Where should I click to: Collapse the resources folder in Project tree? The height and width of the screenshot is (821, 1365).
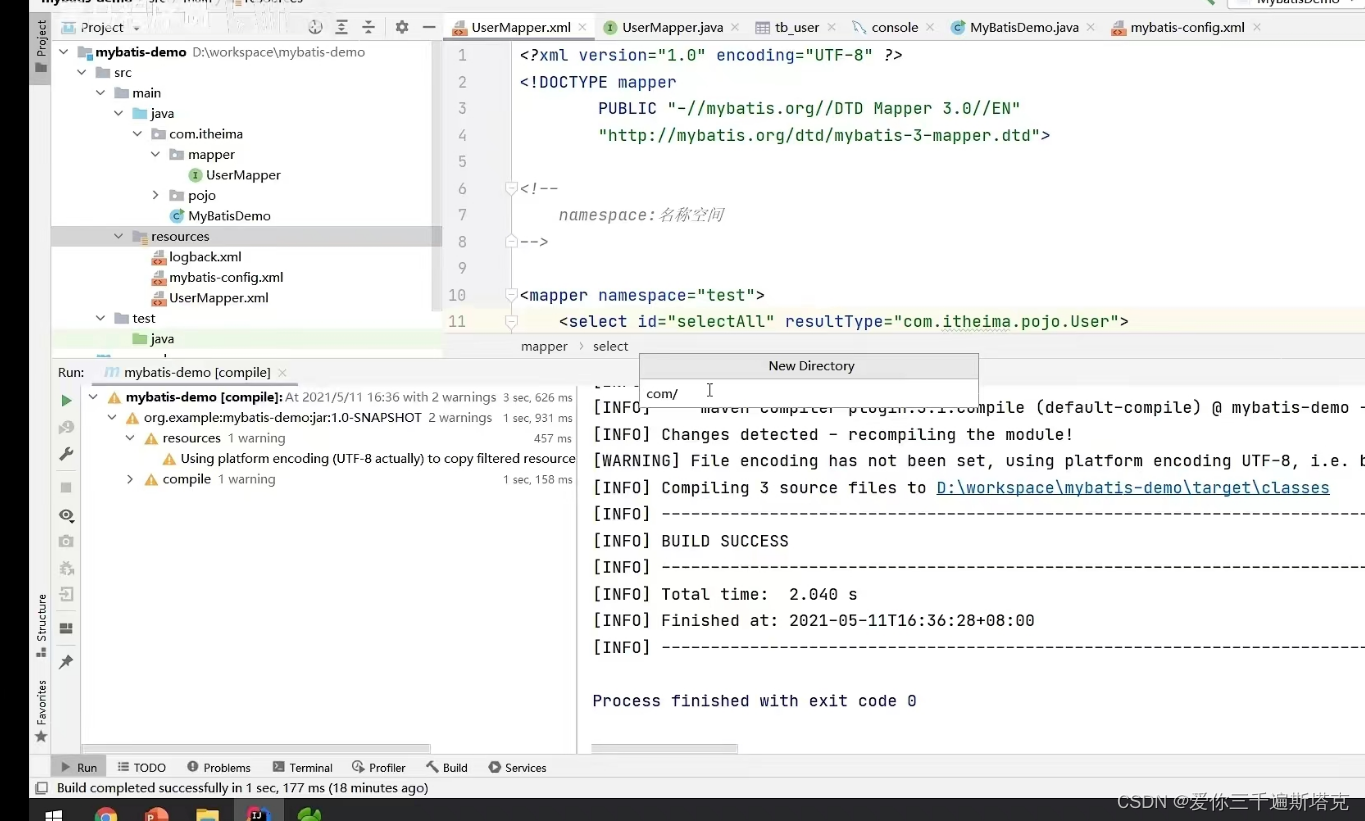(x=118, y=236)
